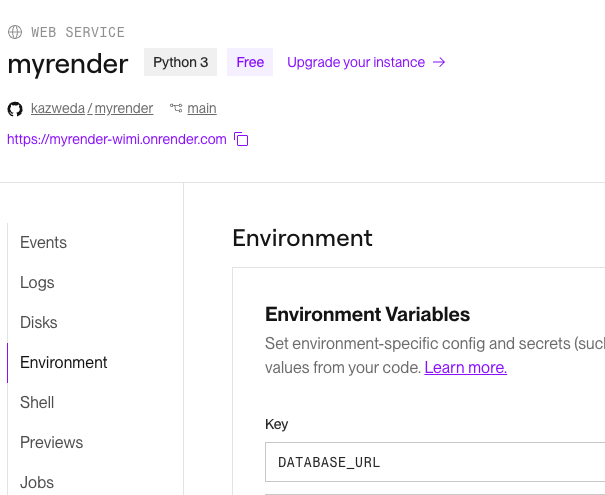Select Disks in the sidebar
Viewport: 605px width, 495px height.
point(39,323)
